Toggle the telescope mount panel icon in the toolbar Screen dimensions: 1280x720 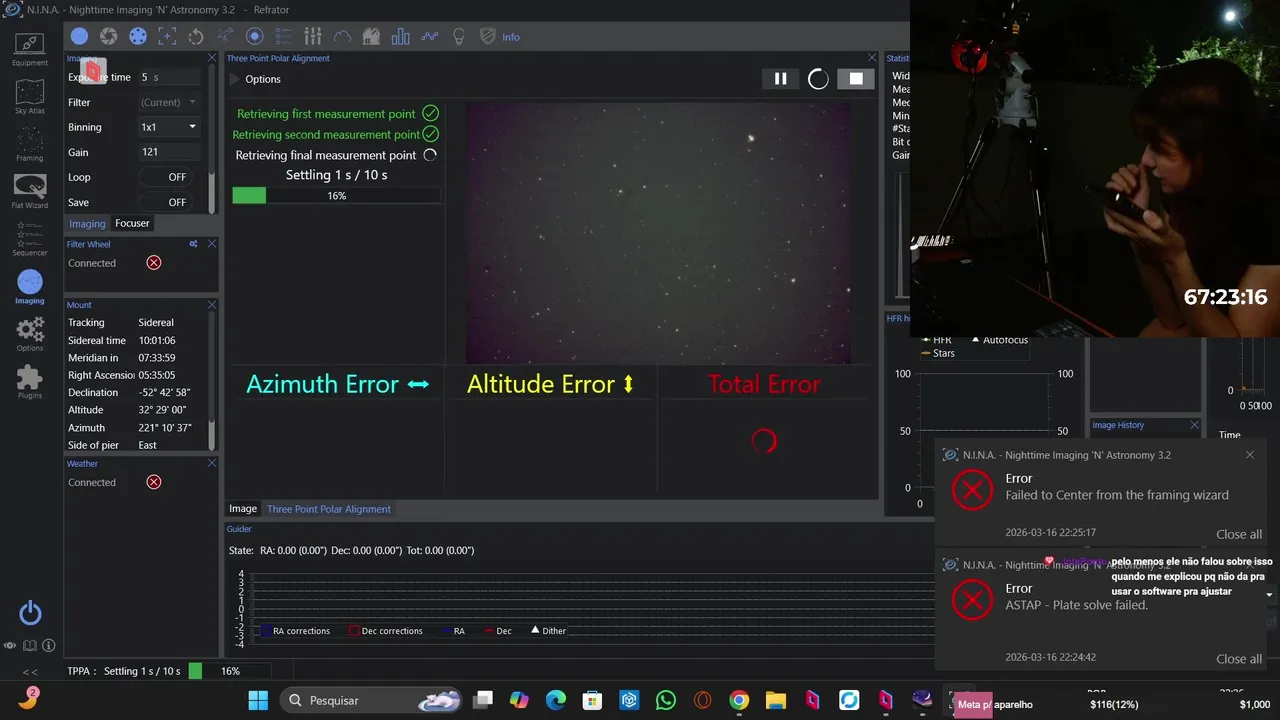[225, 37]
